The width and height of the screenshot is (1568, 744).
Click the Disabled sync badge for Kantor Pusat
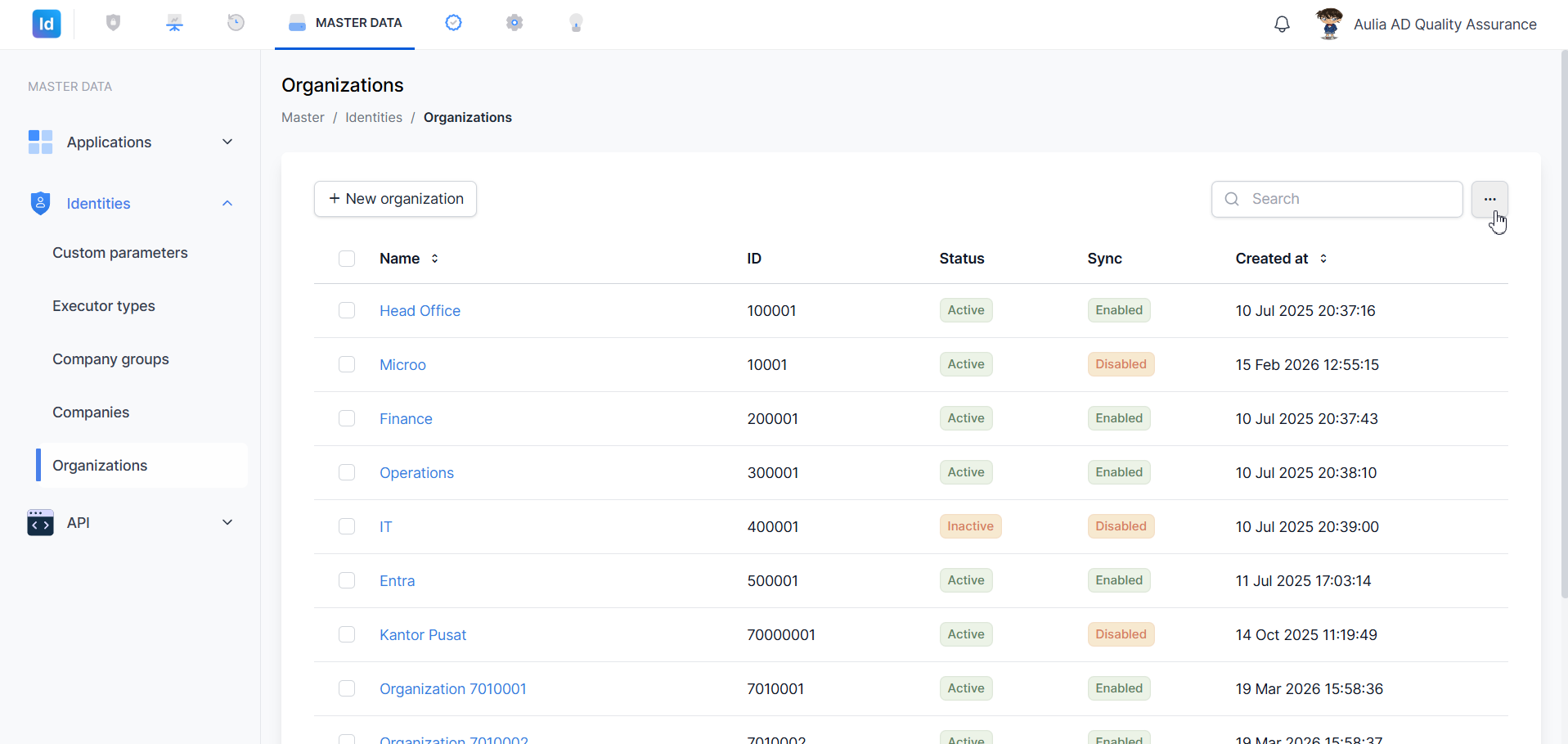pyautogui.click(x=1121, y=634)
